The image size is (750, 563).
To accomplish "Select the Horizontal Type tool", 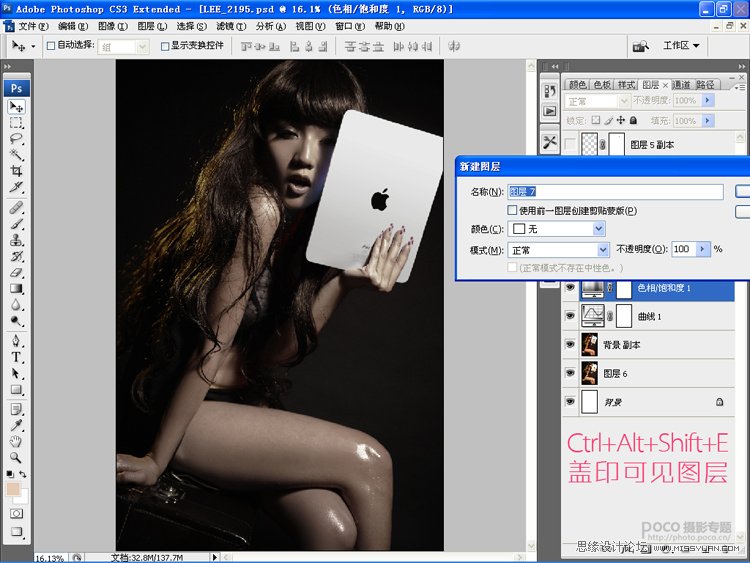I will point(16,357).
